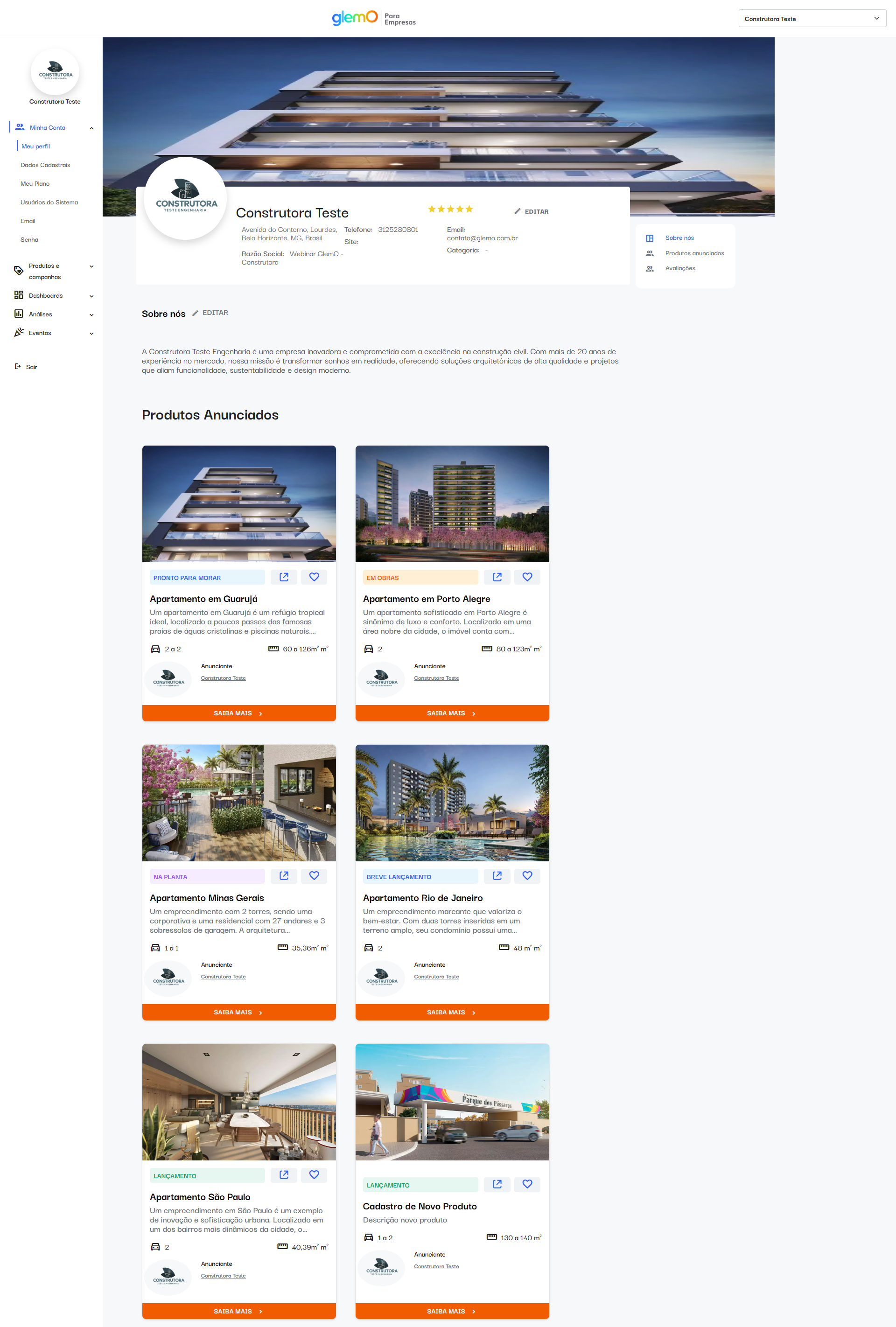Click the Análises chart icon in sidebar
The image size is (896, 1327).
coord(19,314)
